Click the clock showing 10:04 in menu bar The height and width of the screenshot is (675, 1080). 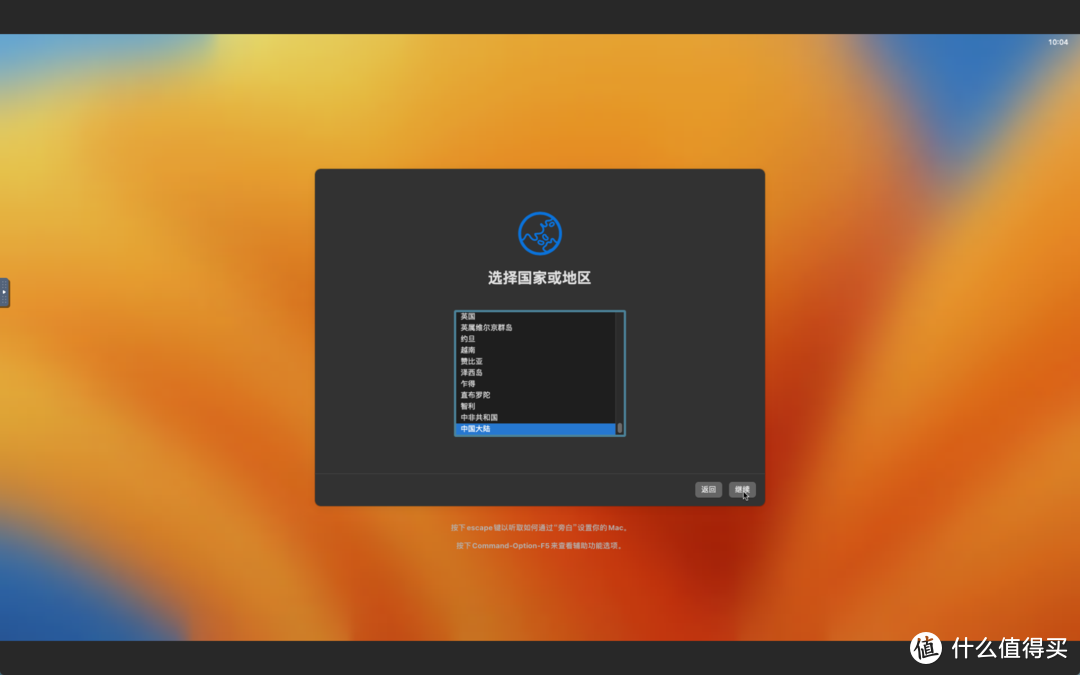1057,42
